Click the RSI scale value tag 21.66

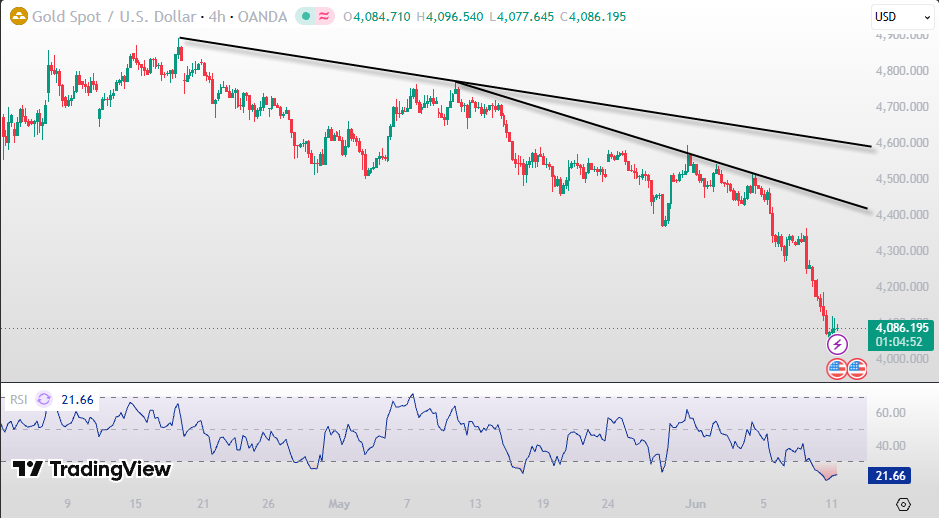click(890, 475)
